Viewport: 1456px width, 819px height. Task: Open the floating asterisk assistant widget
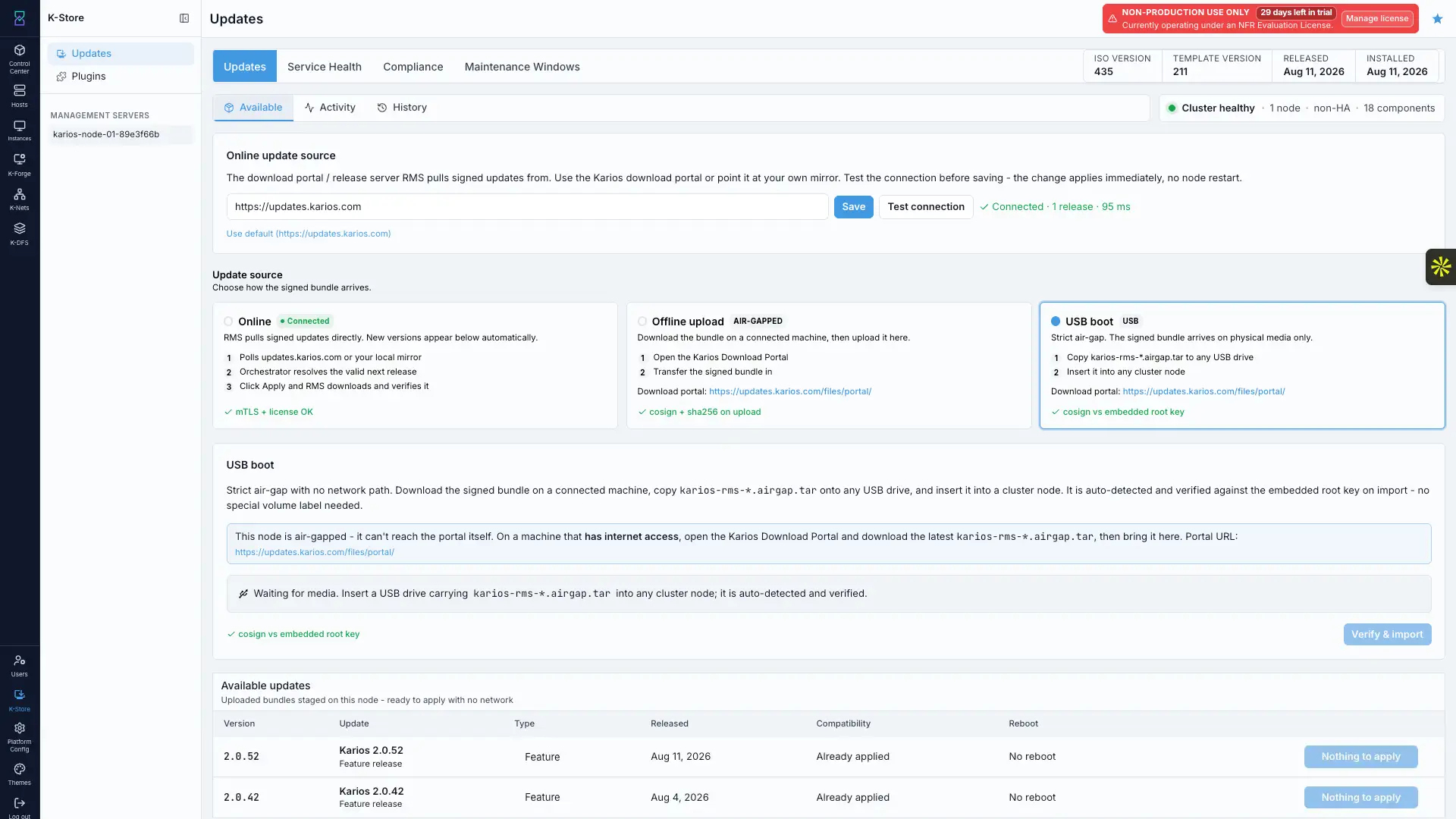(1441, 267)
